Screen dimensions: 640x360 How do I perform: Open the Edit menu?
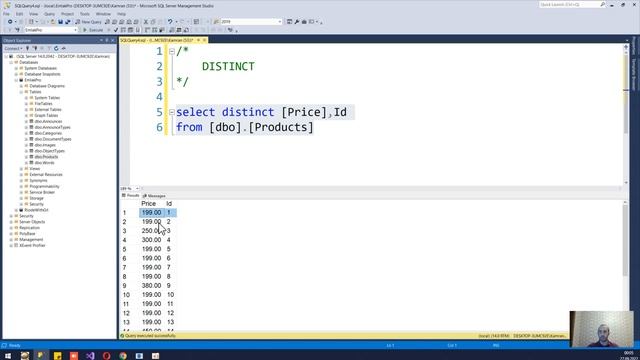pos(20,14)
